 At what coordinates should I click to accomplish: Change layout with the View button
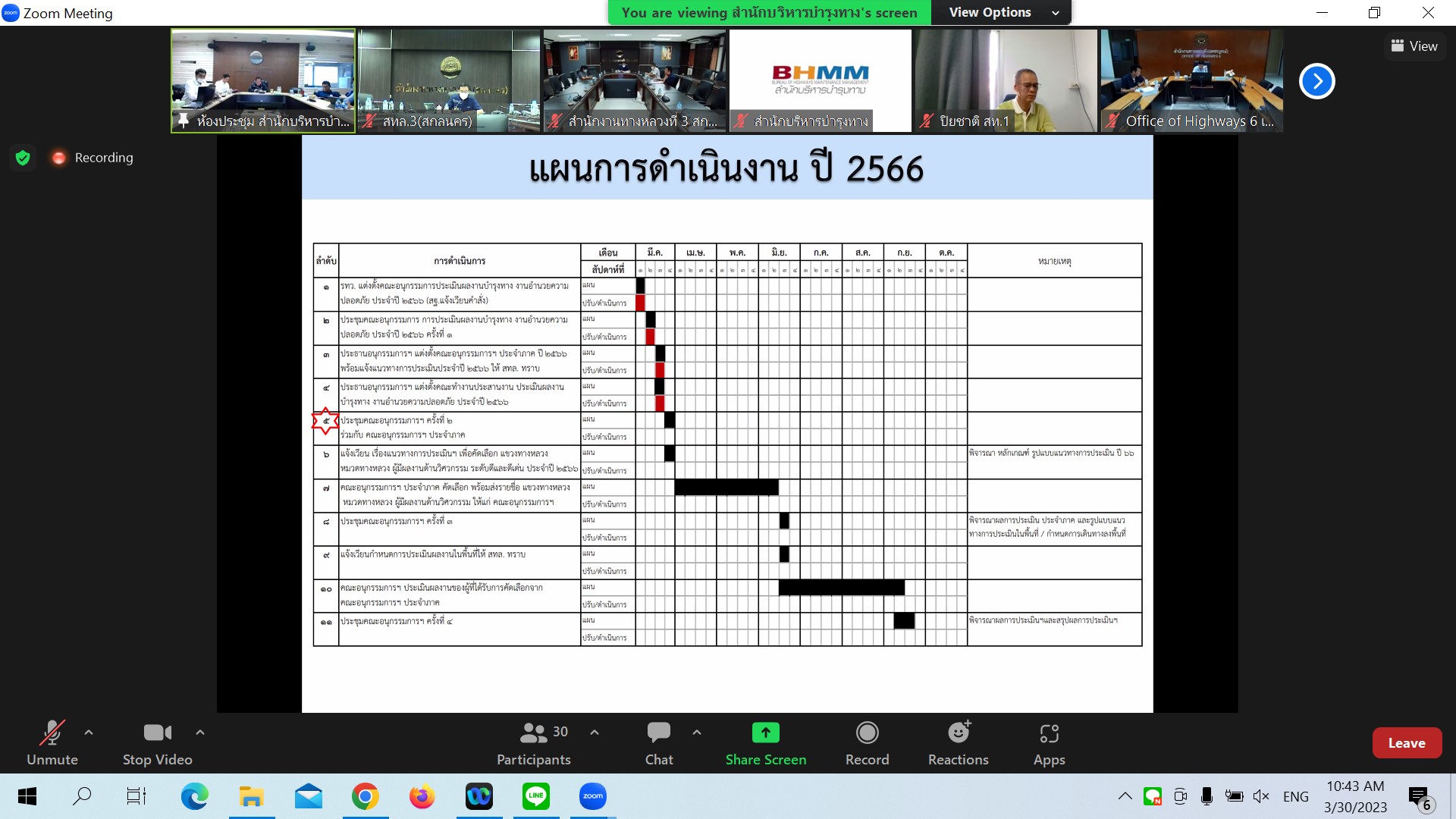[x=1414, y=46]
